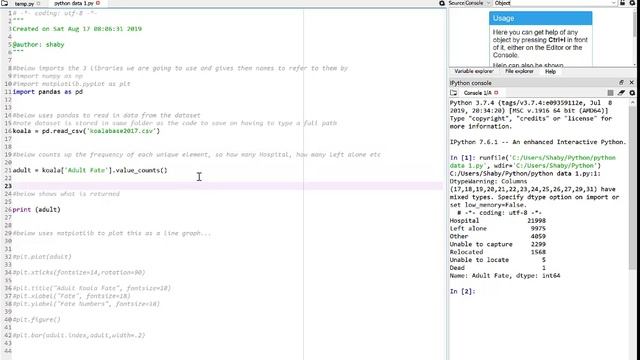Click the highlighted empty line 23
This screenshot has width=640, height=360.
coord(227,186)
